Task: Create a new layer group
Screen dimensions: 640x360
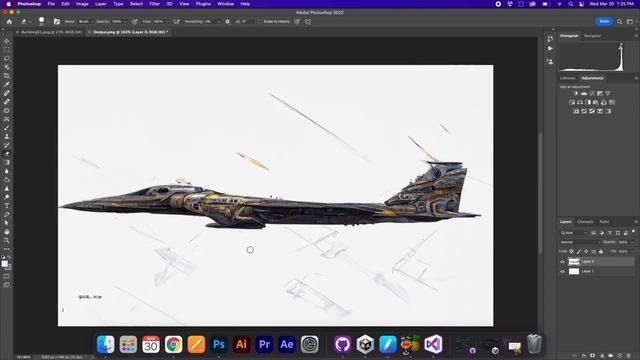Action: point(611,356)
